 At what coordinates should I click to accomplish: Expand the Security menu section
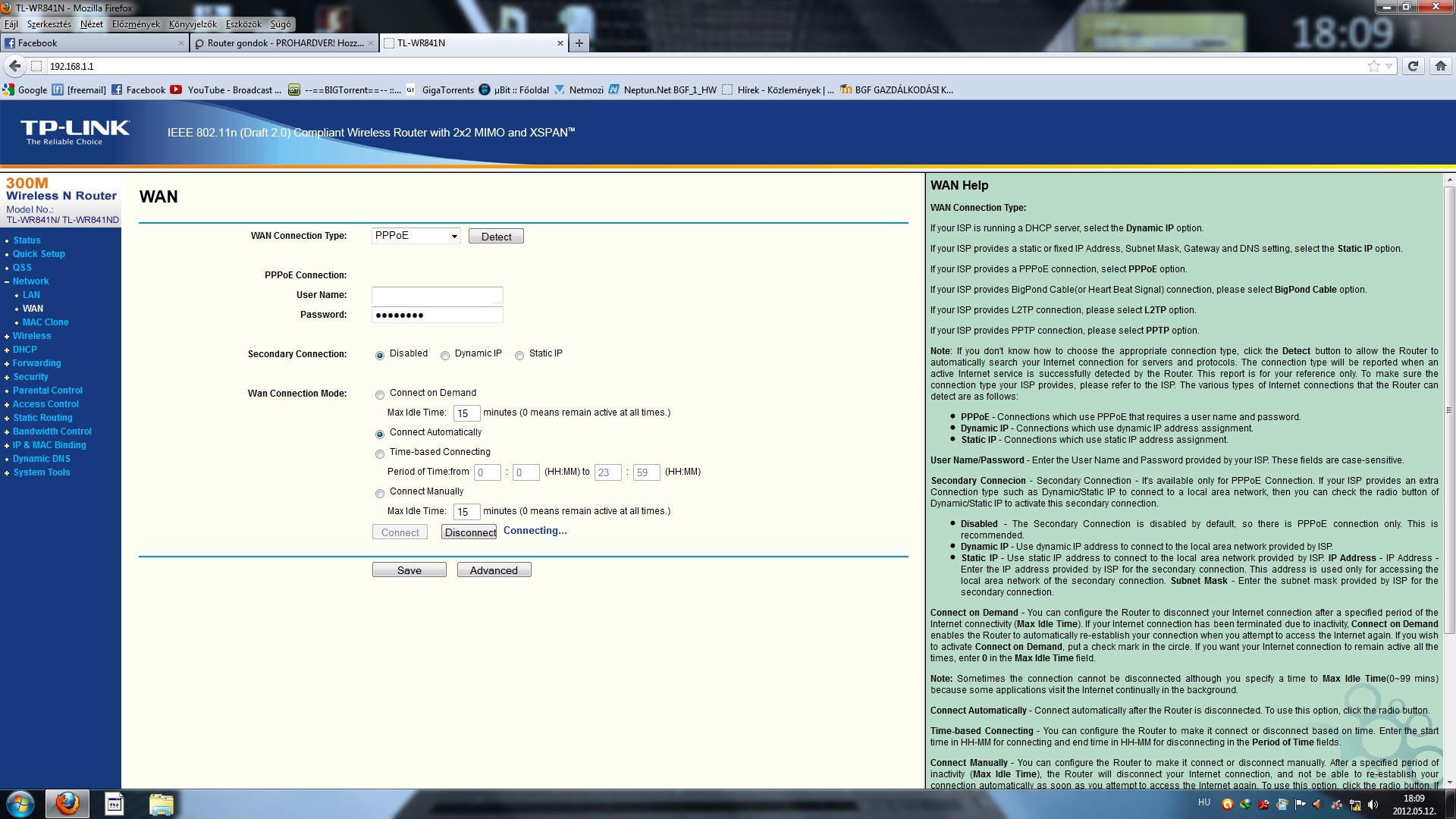point(30,377)
